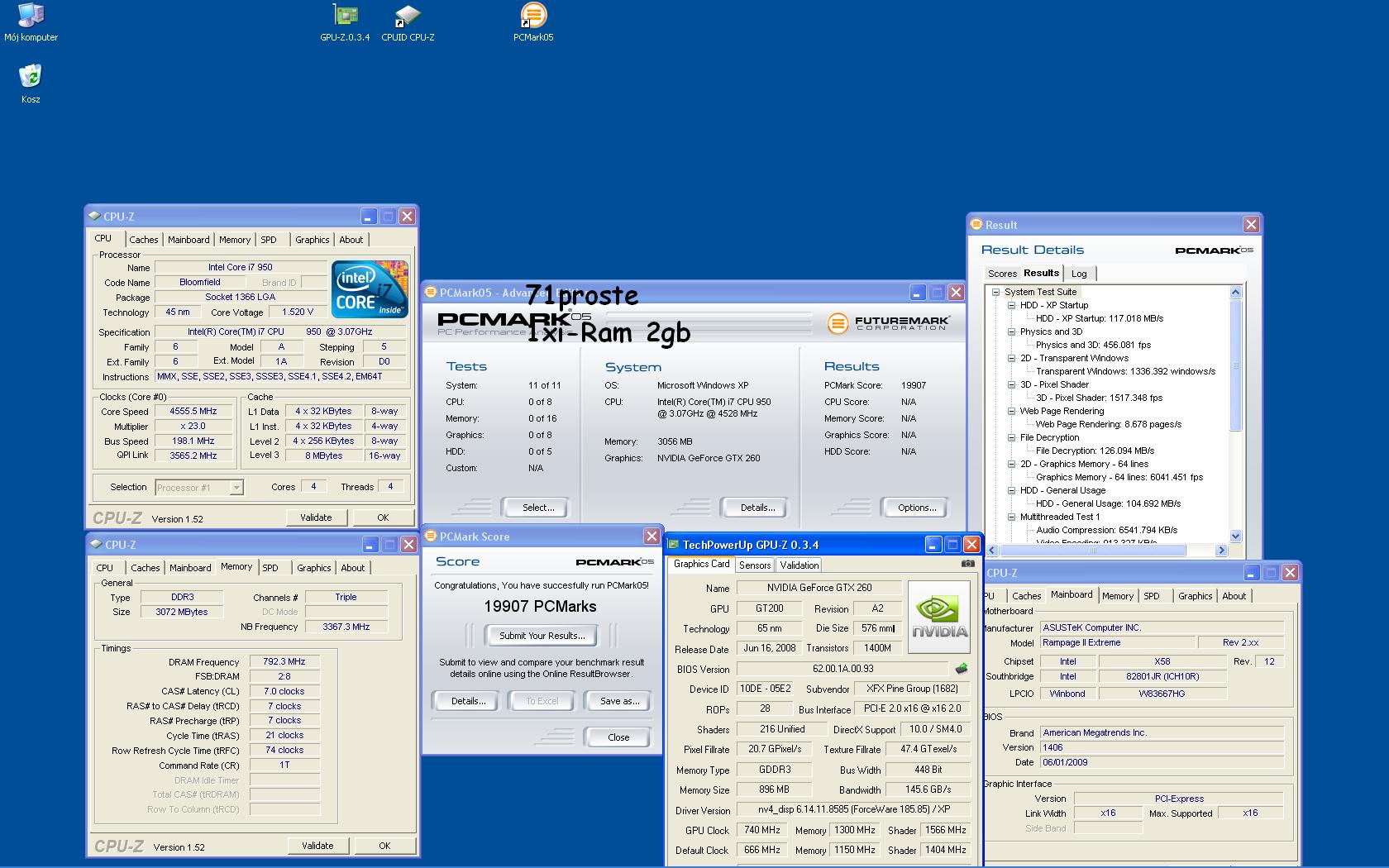Click the Result tree scroll right arrow
Image resolution: width=1389 pixels, height=868 pixels.
(x=1221, y=550)
